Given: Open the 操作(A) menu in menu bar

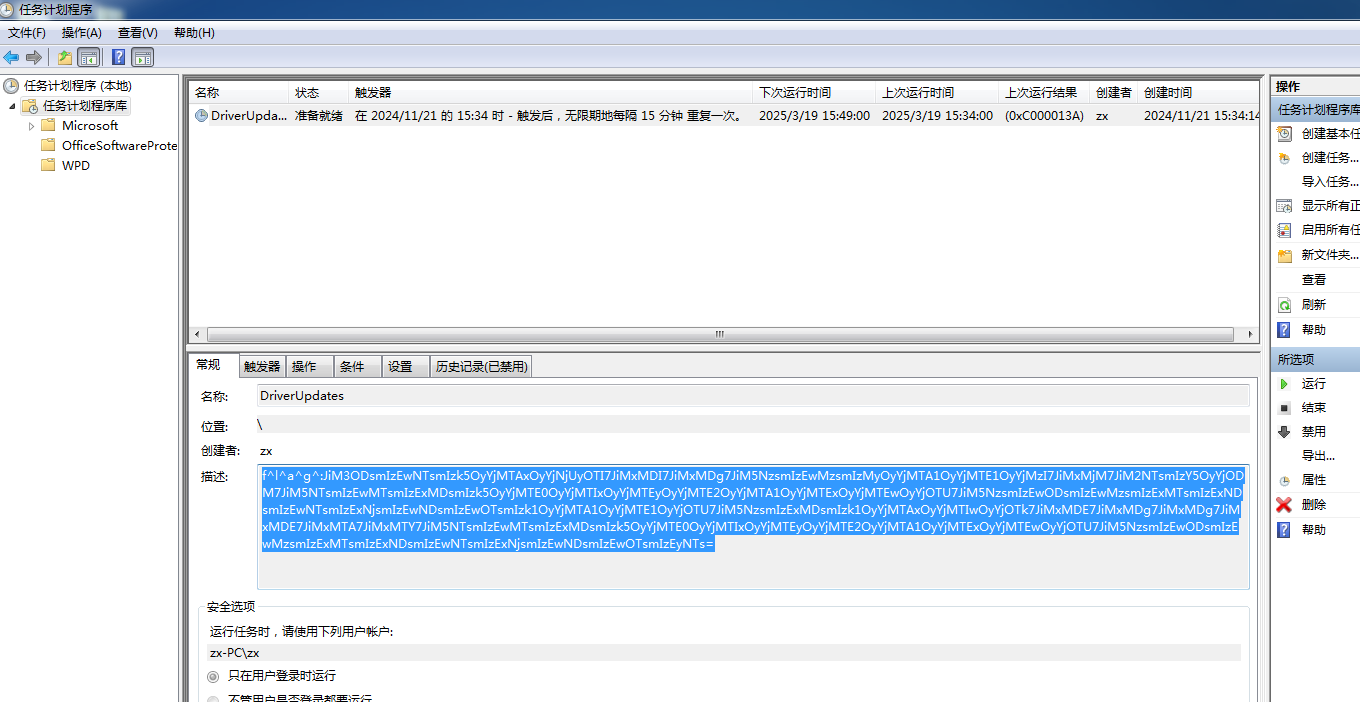Looking at the screenshot, I should tap(81, 33).
